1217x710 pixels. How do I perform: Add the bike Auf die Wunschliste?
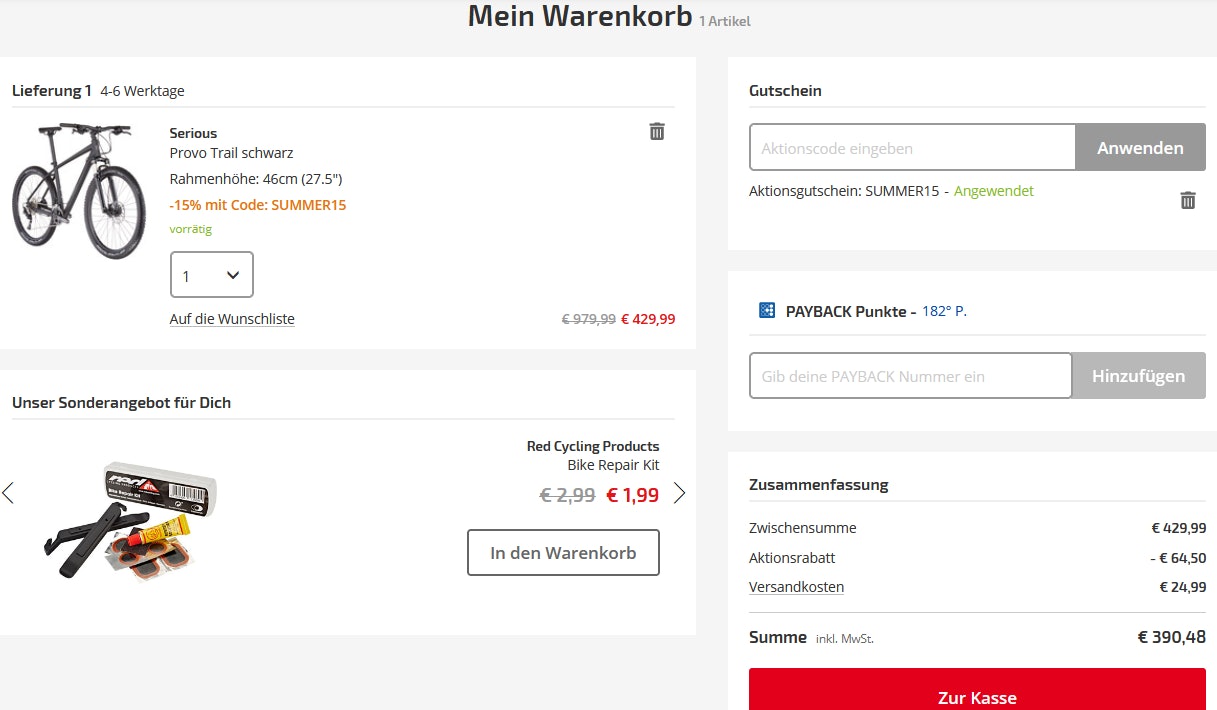(x=232, y=318)
